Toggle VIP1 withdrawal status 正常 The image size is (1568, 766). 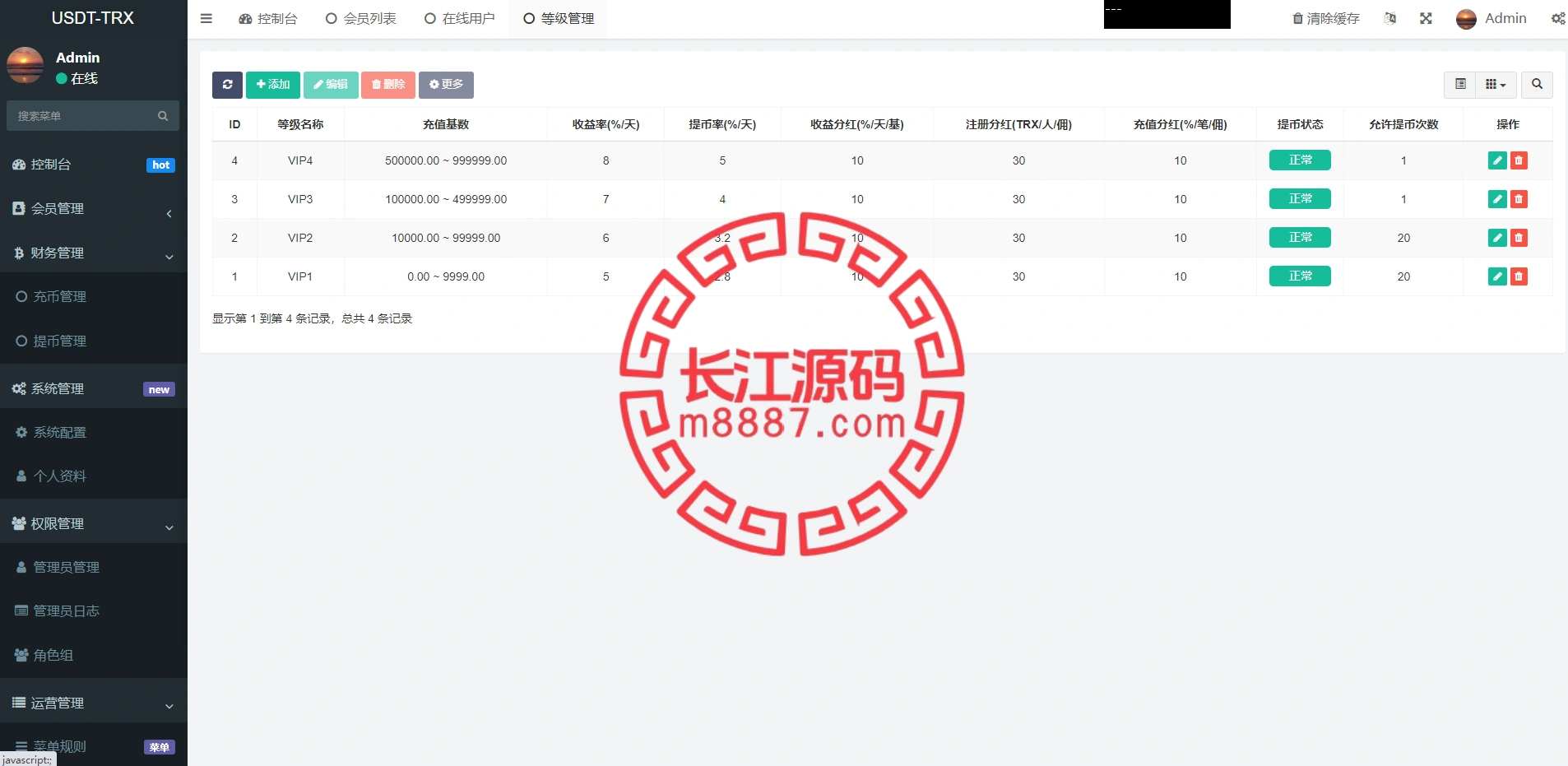[x=1300, y=276]
